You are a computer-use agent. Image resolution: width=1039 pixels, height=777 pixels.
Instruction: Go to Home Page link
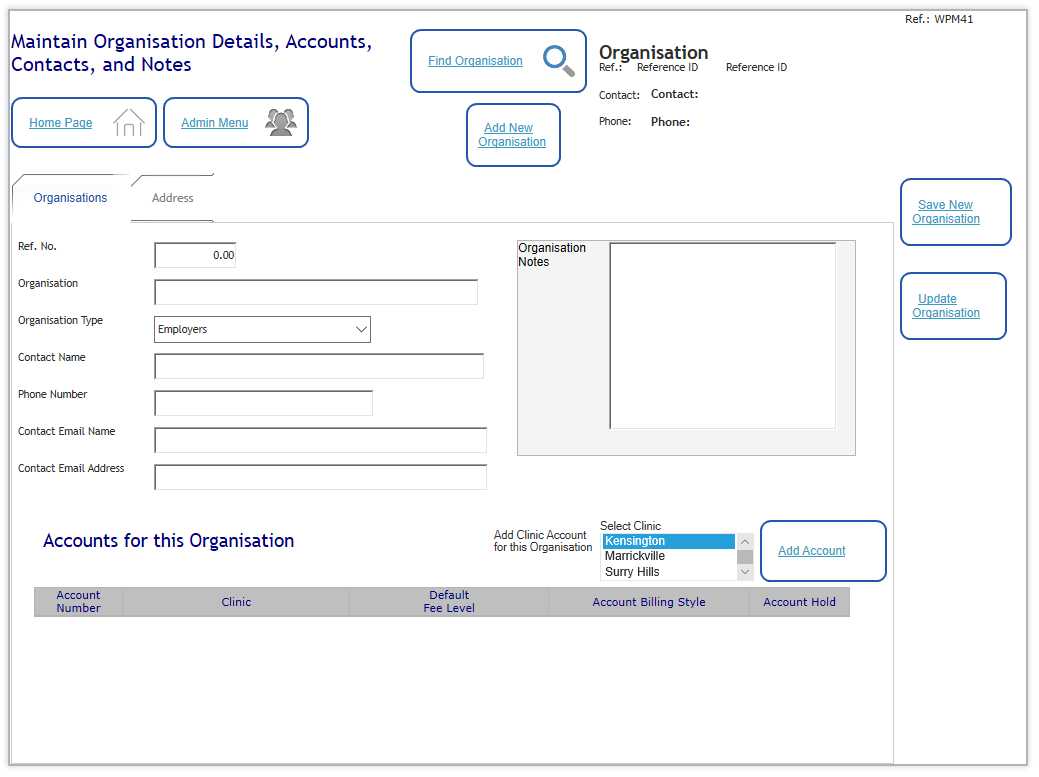(x=60, y=123)
